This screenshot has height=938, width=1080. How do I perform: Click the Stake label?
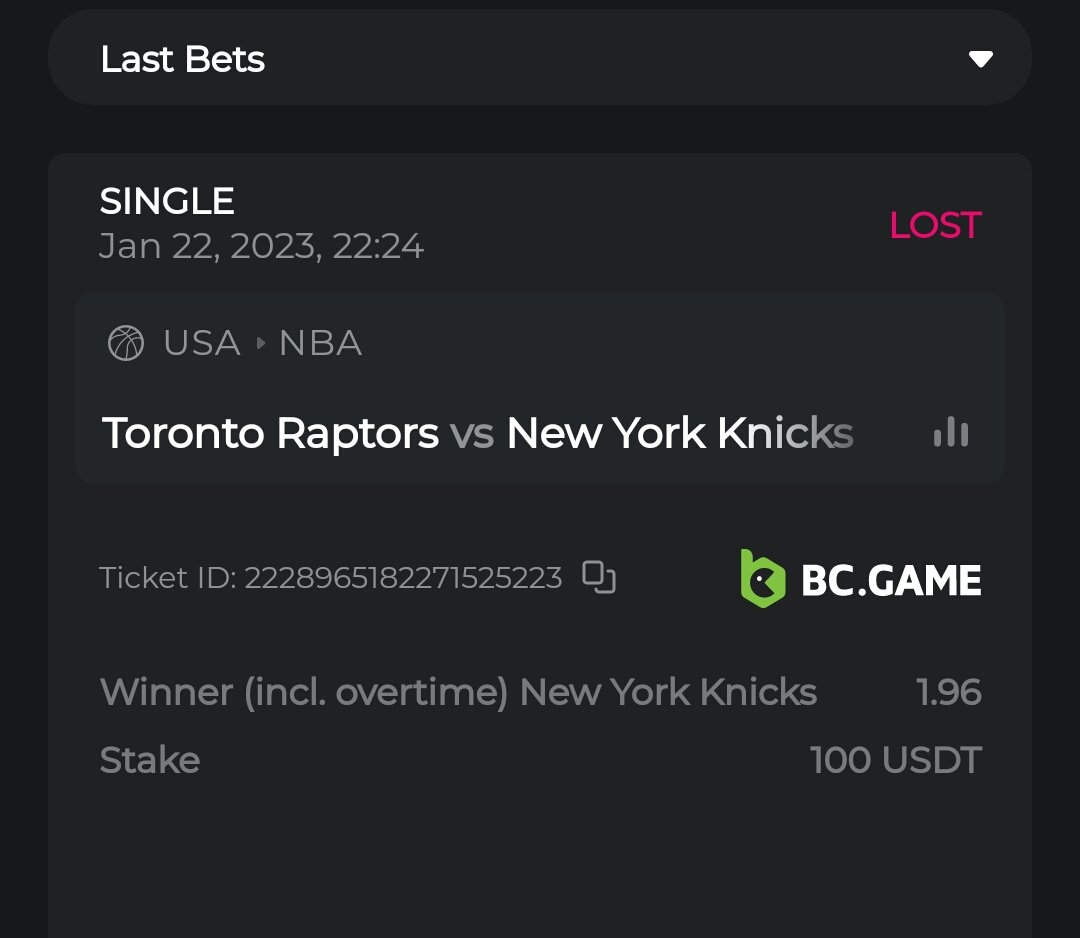(150, 760)
